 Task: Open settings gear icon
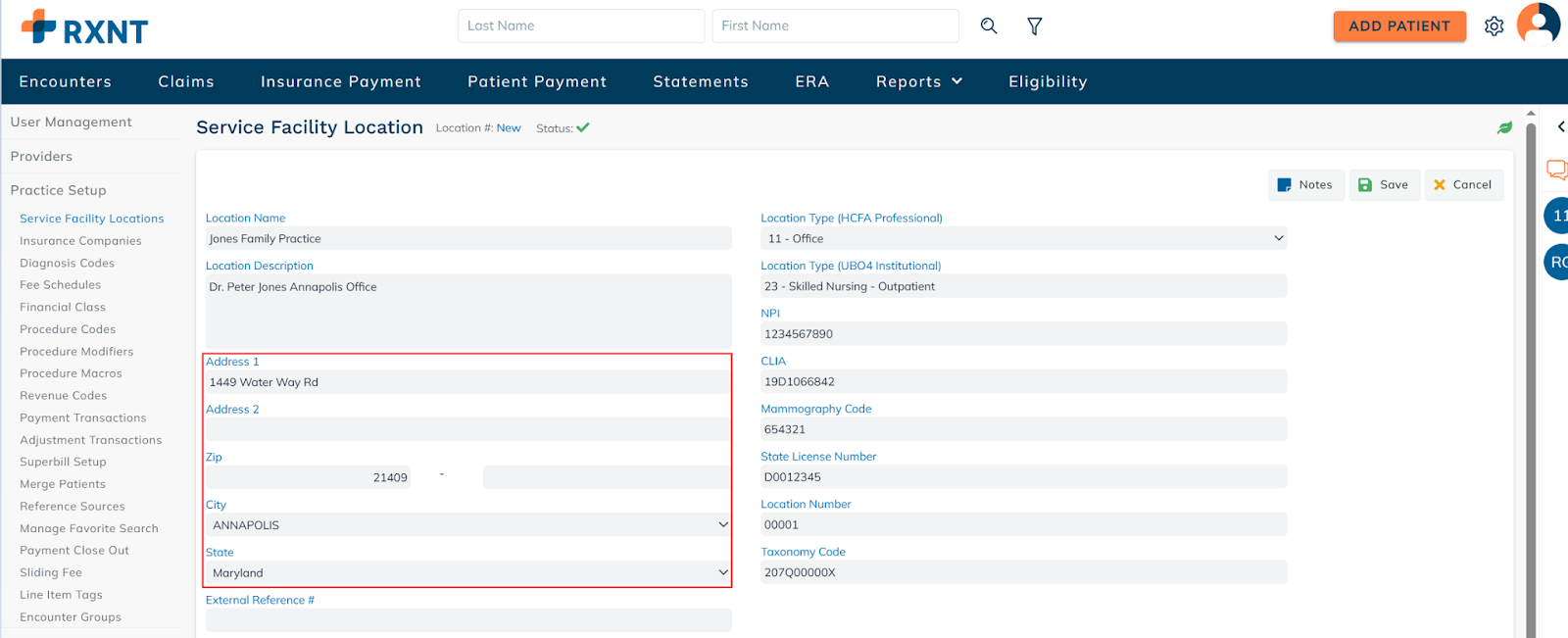pyautogui.click(x=1494, y=26)
